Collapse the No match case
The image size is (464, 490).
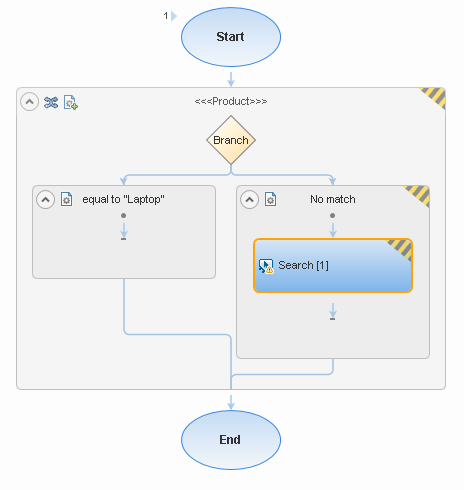(249, 200)
